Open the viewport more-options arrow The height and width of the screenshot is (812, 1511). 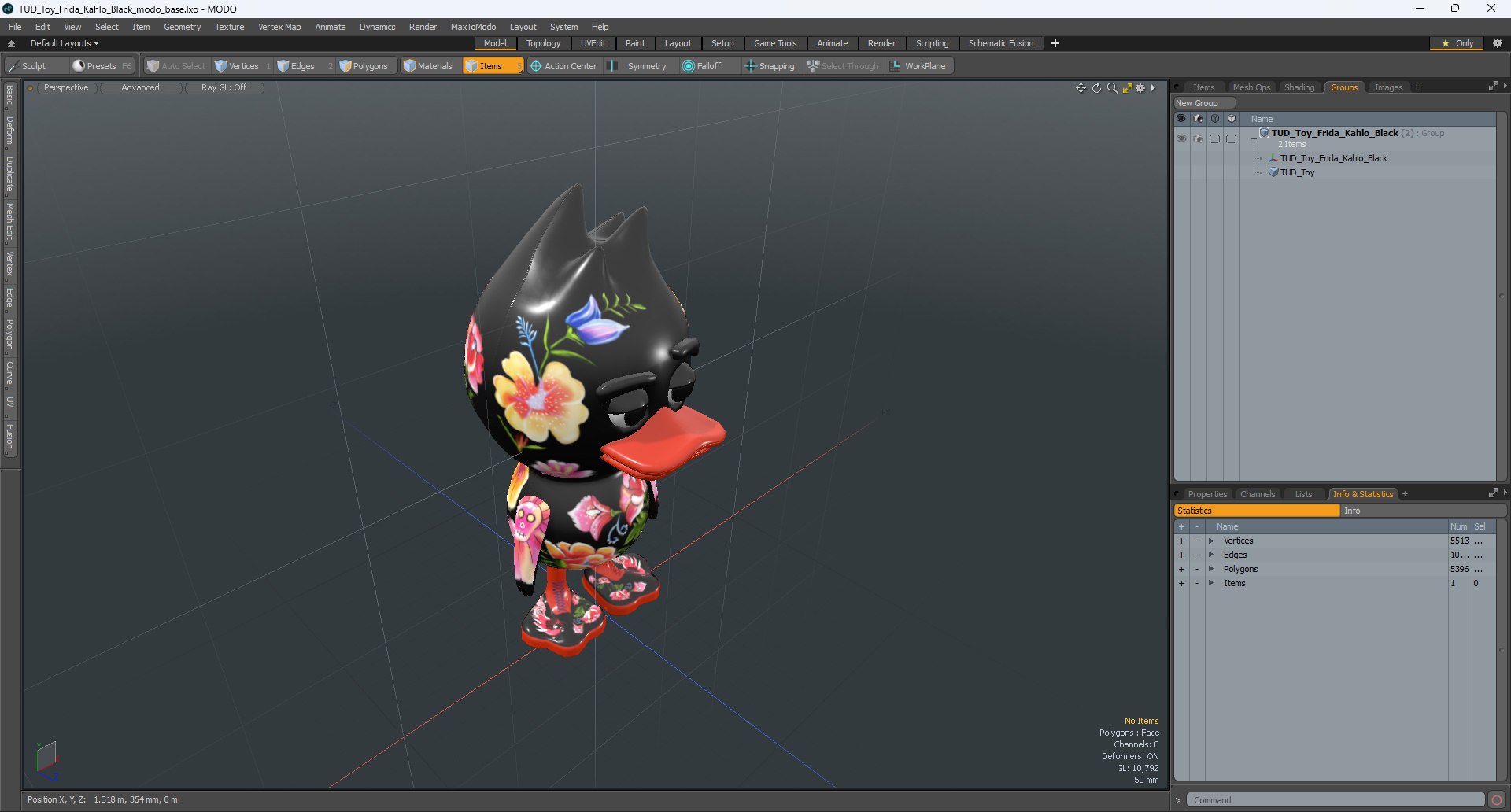click(1153, 88)
